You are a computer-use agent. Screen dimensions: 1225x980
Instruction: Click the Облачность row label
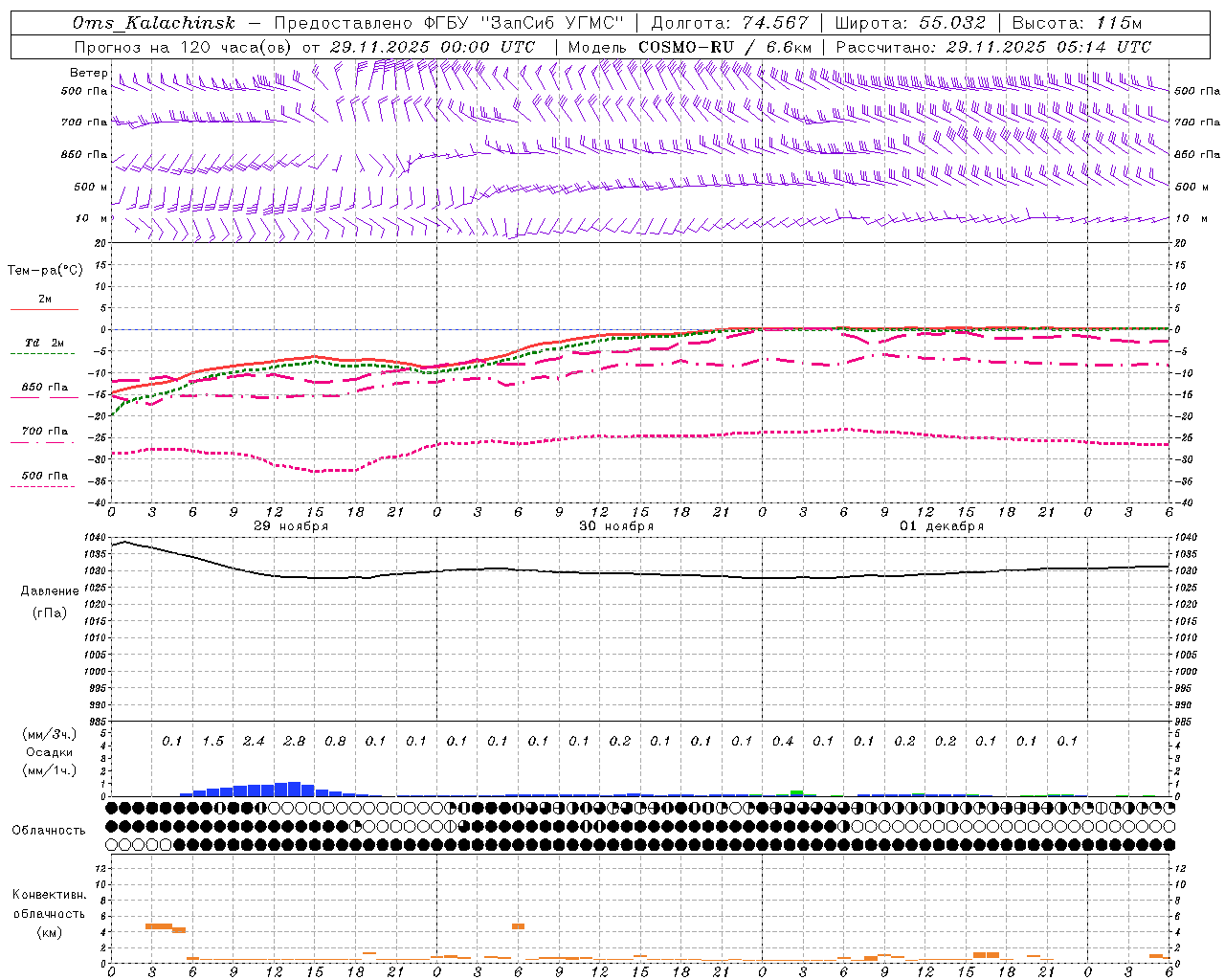pos(49,831)
